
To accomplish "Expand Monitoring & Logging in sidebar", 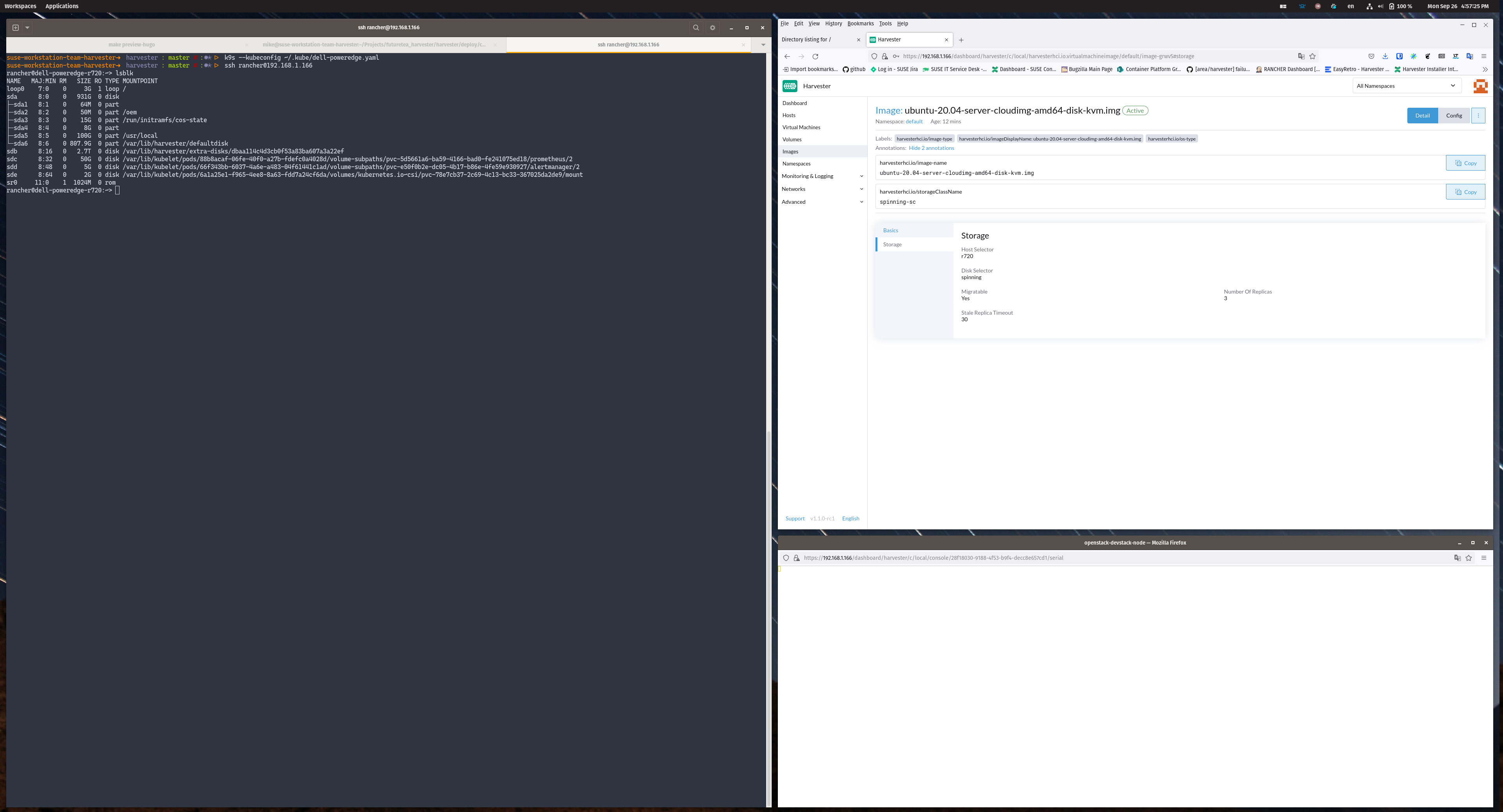I will (x=823, y=176).
